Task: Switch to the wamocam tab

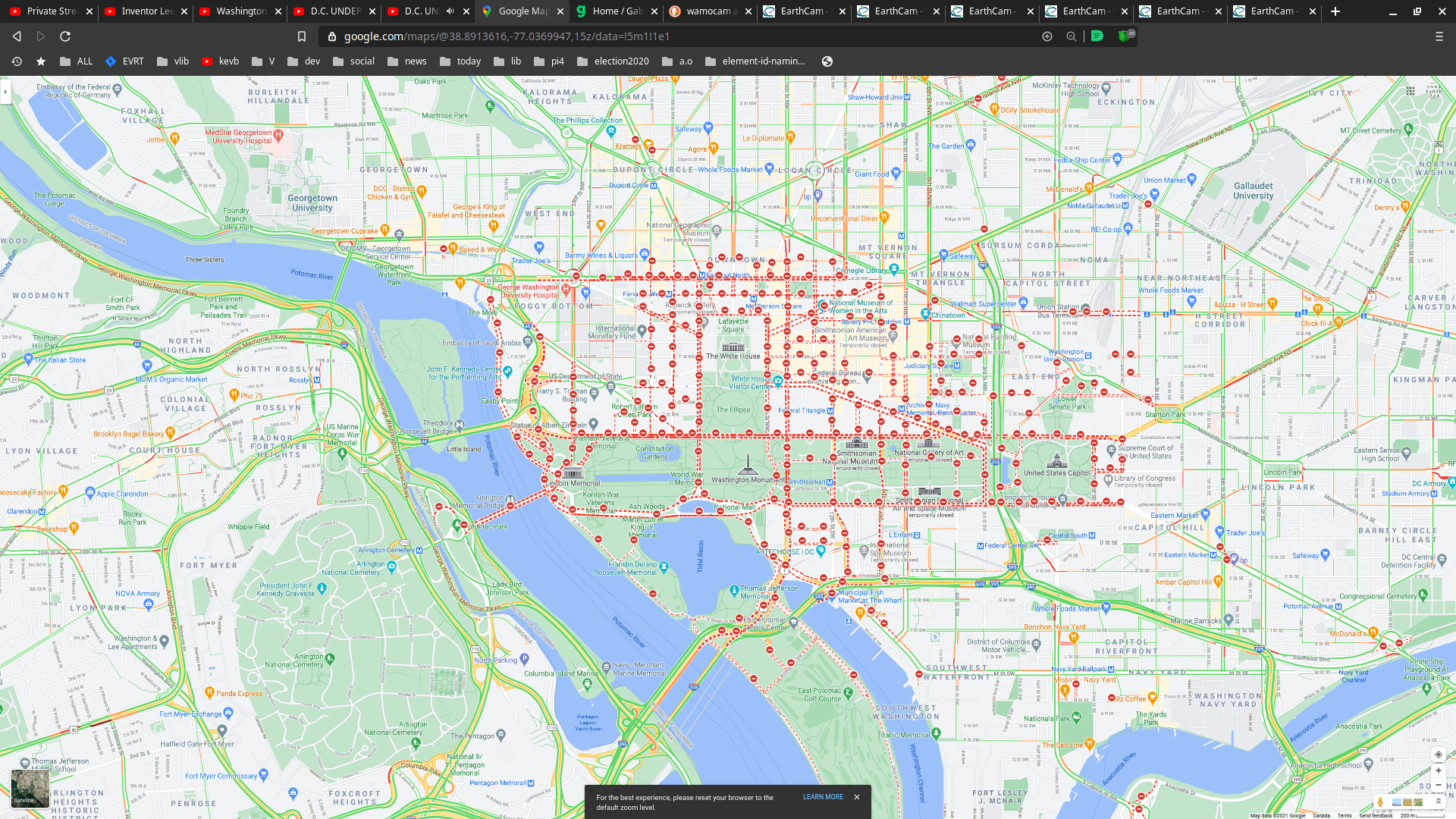Action: 708,11
